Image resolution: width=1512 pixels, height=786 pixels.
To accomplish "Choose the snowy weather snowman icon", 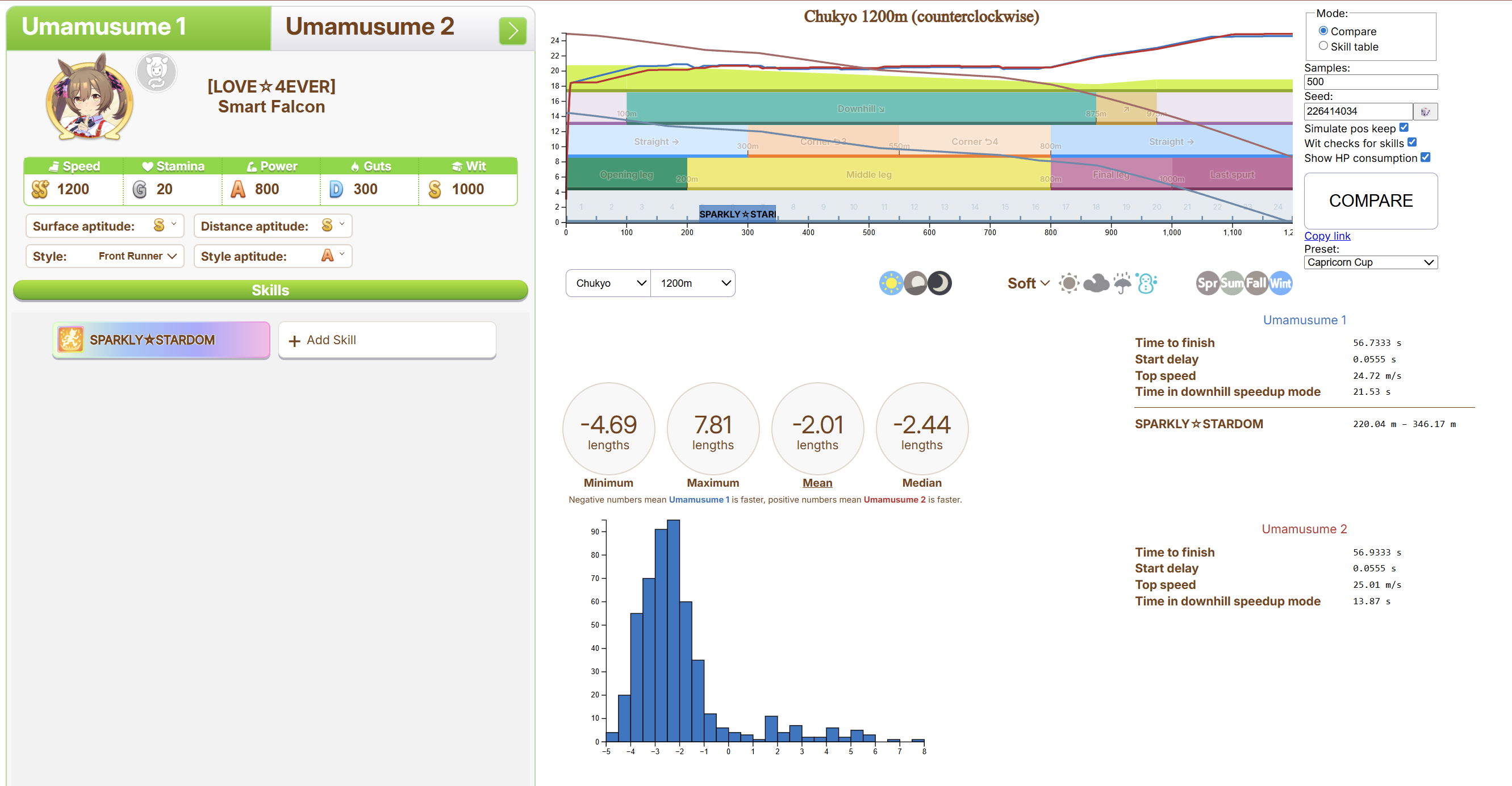I will 1145,283.
